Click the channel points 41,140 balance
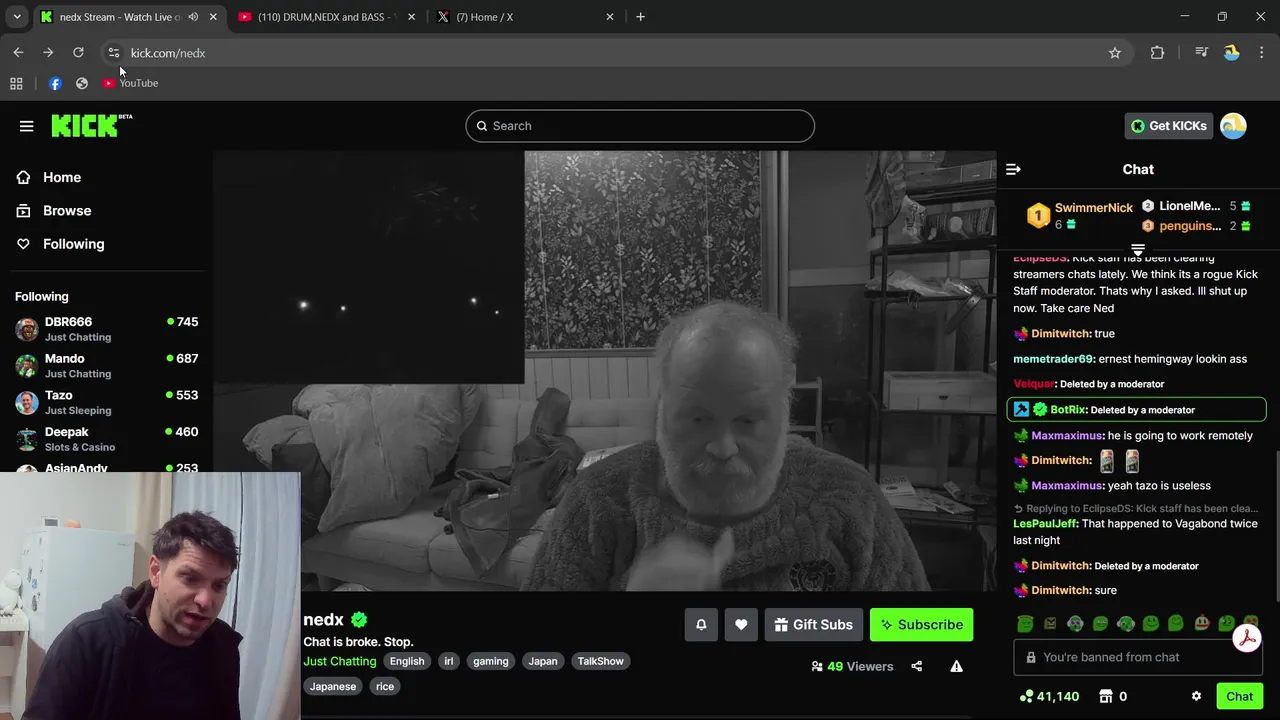This screenshot has width=1280, height=720. point(1049,696)
